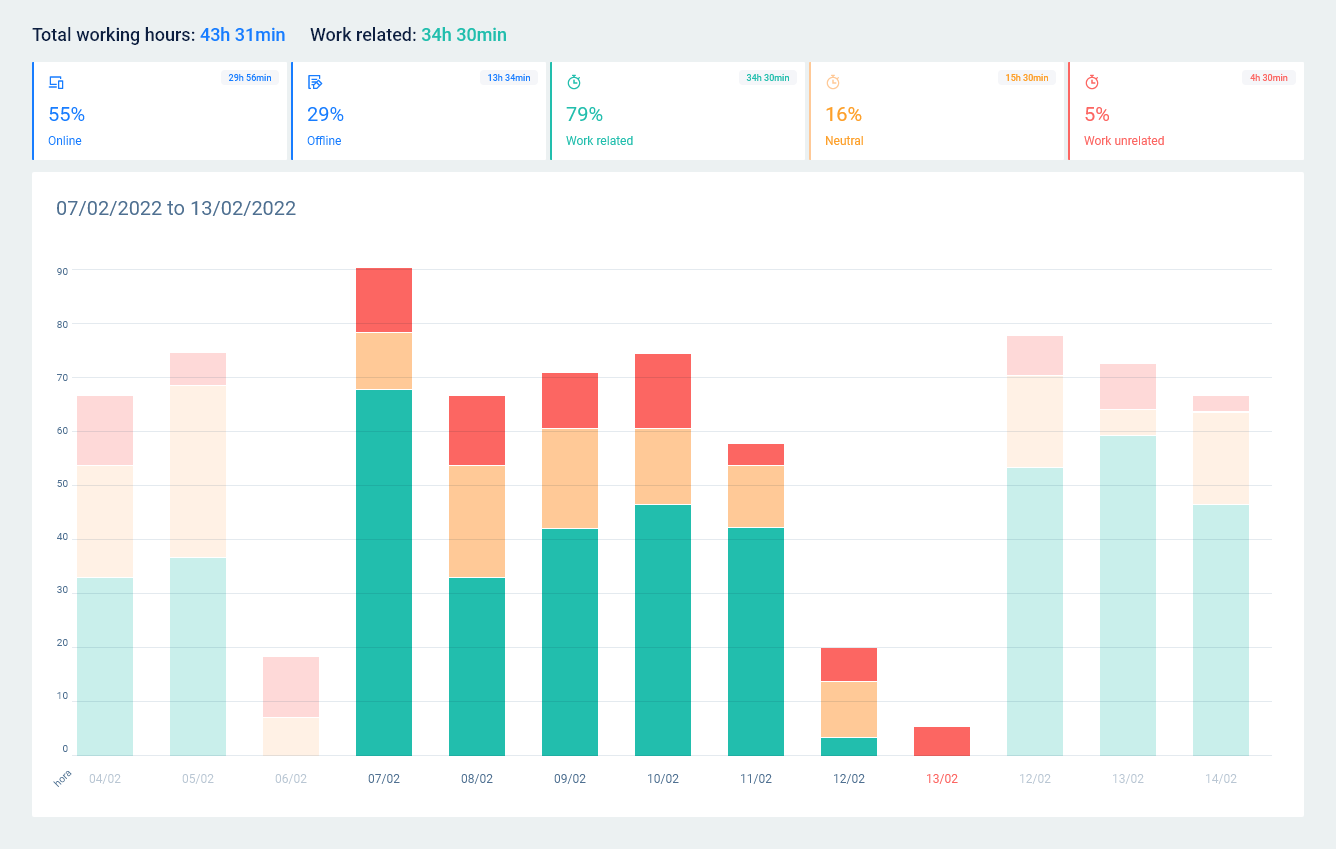Open the Work unrelated label link

1124,141
